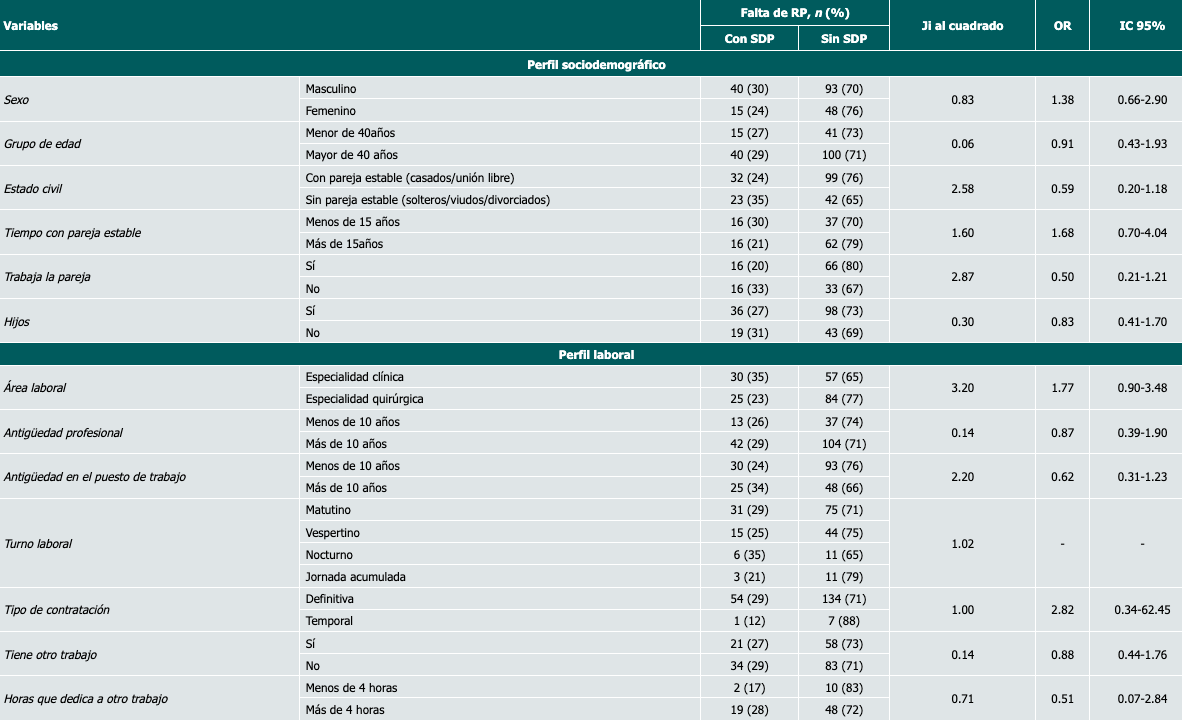Select the IC 95% column header
Viewport: 1182px width, 720px height.
coord(1141,26)
